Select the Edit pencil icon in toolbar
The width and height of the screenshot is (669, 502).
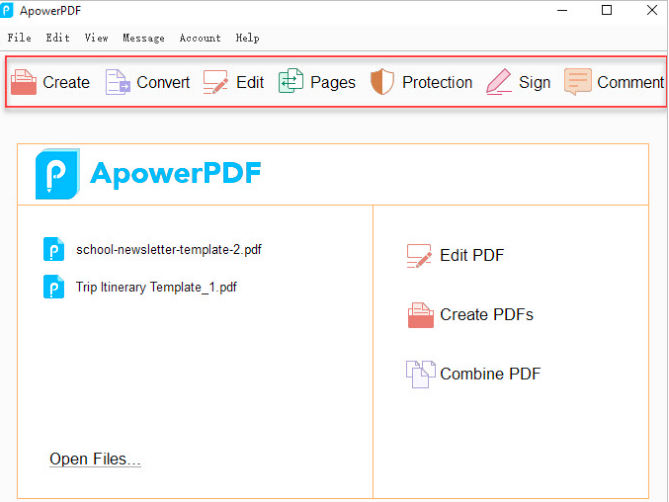[x=215, y=82]
